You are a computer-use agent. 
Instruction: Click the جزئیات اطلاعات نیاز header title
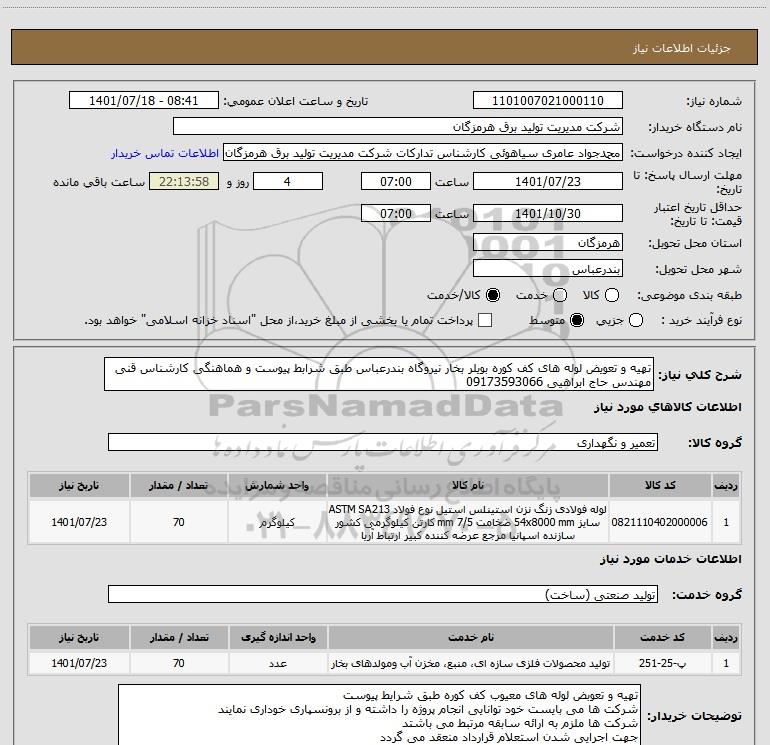coord(682,48)
